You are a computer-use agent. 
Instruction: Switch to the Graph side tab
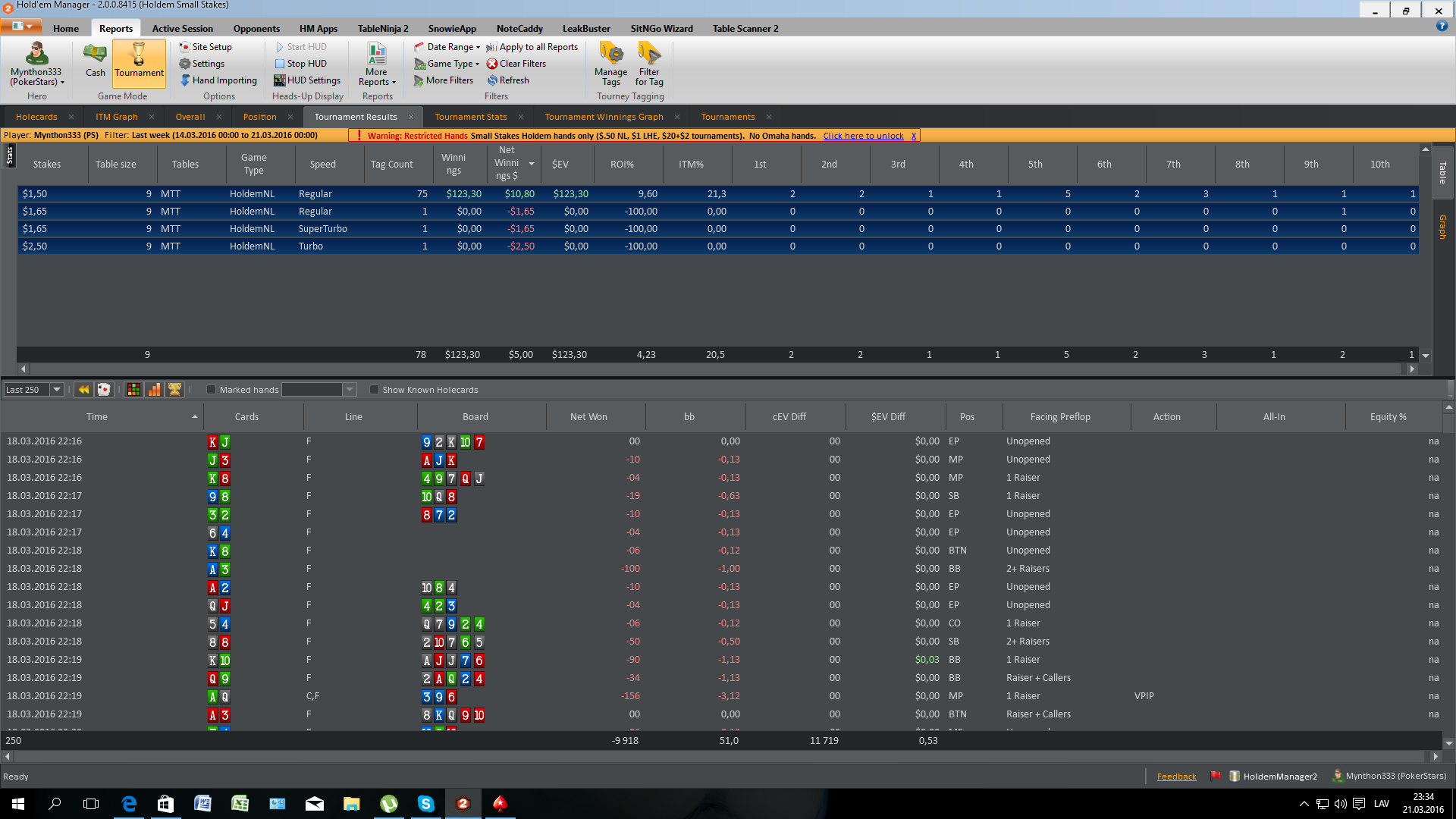tap(1442, 227)
